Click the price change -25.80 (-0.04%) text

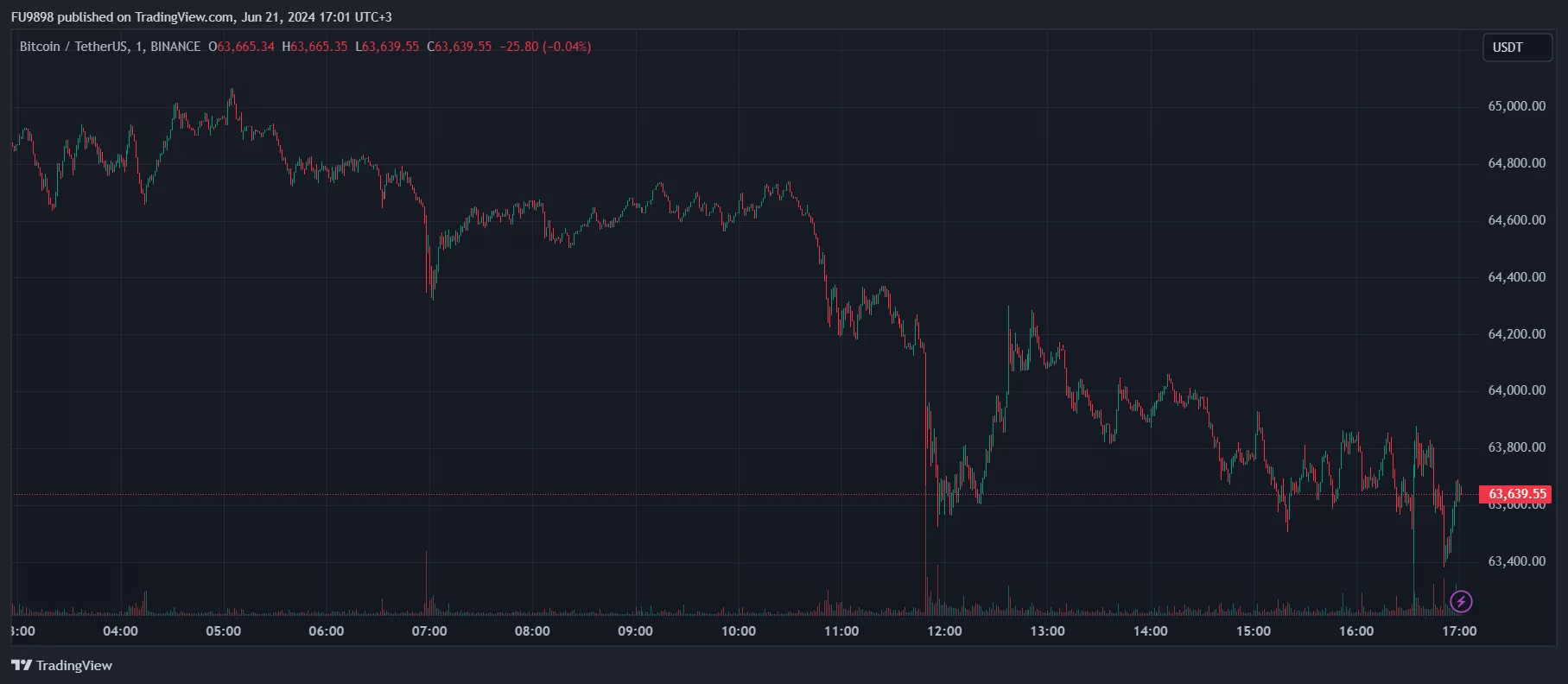click(x=545, y=47)
